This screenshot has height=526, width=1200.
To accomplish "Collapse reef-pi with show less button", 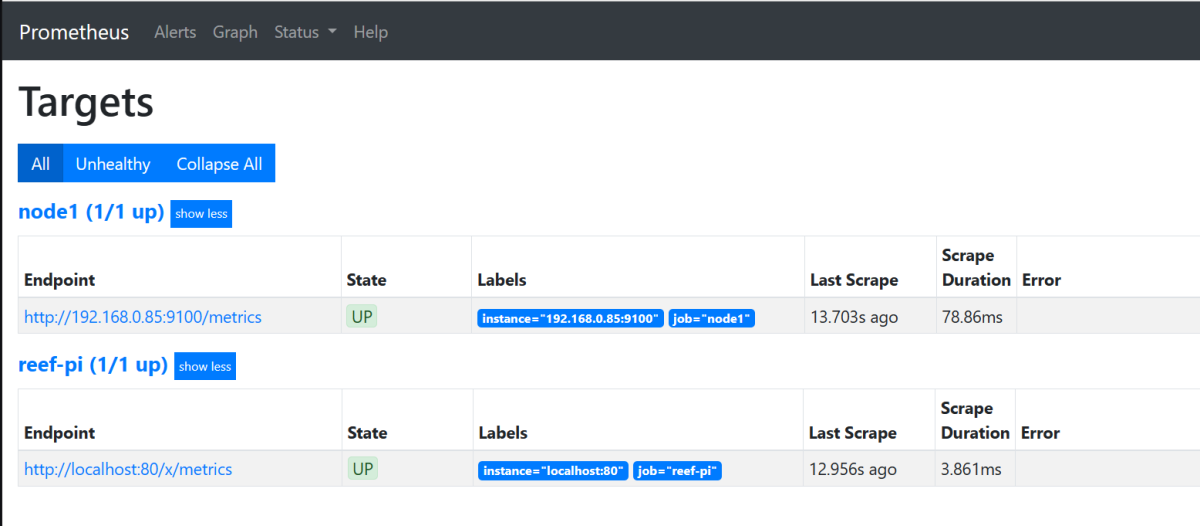I will [x=205, y=367].
